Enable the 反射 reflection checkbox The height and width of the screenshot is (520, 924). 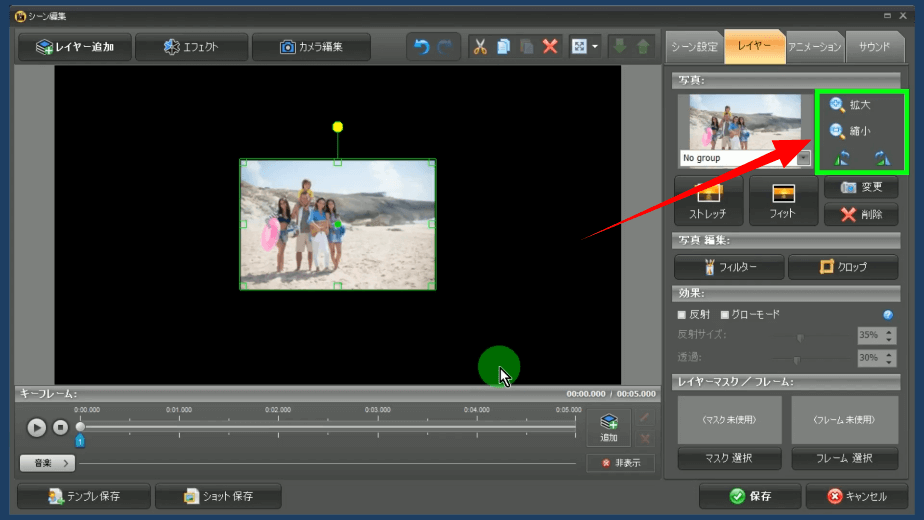[x=682, y=315]
